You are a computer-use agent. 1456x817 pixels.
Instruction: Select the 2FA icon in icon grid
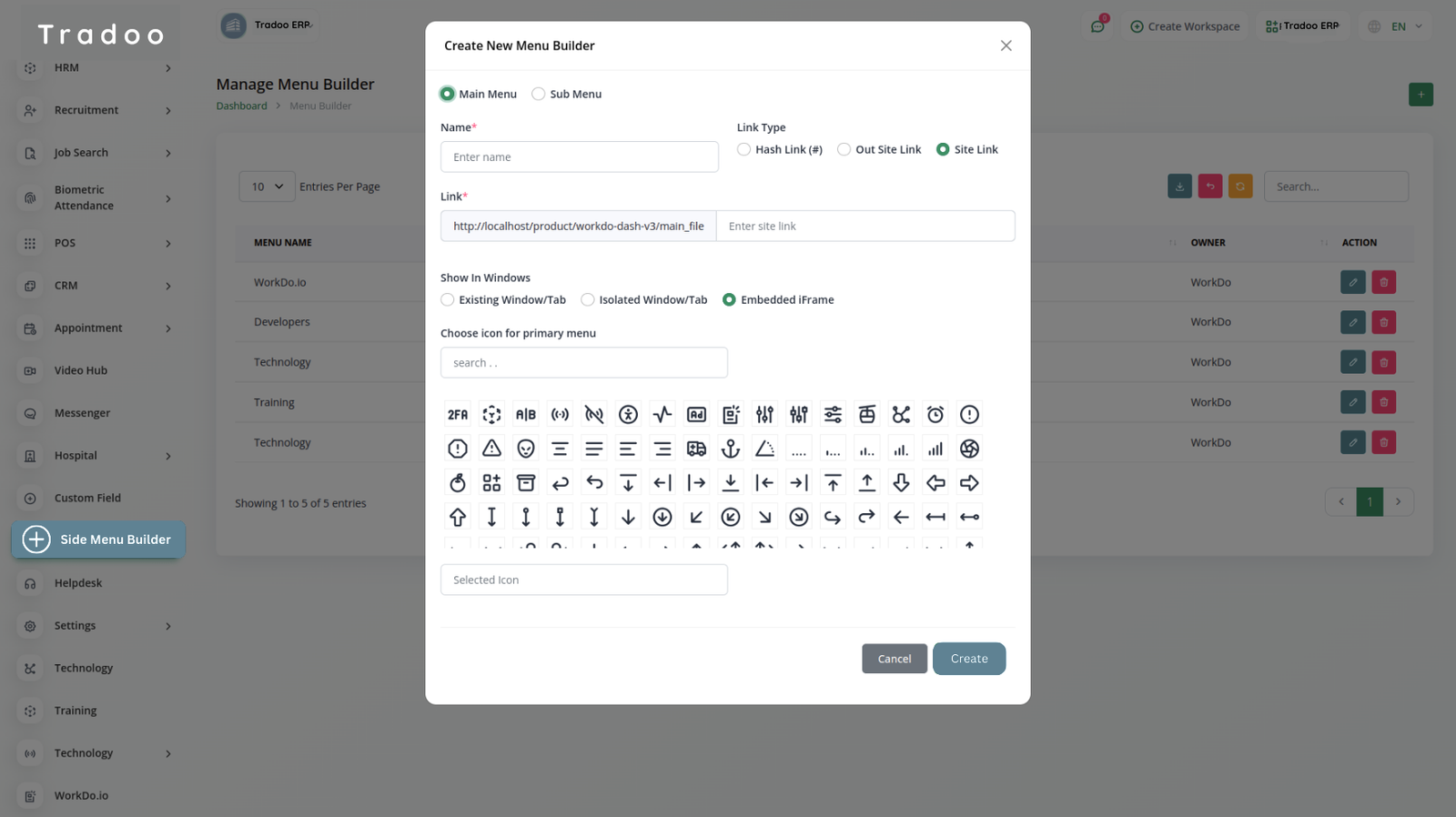click(458, 415)
